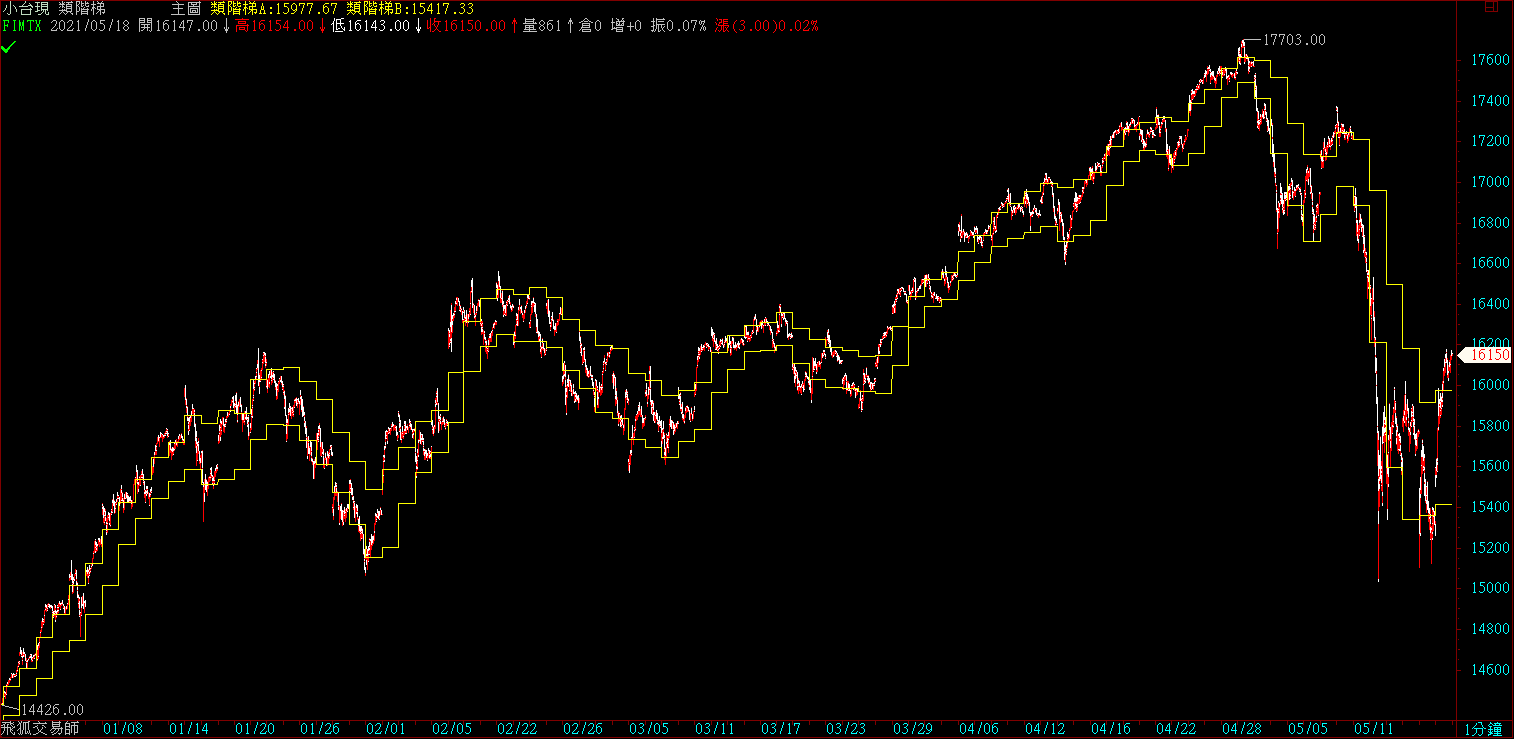This screenshot has height=739, width=1514.
Task: Click the 17000 price axis label
Action: [x=1489, y=182]
